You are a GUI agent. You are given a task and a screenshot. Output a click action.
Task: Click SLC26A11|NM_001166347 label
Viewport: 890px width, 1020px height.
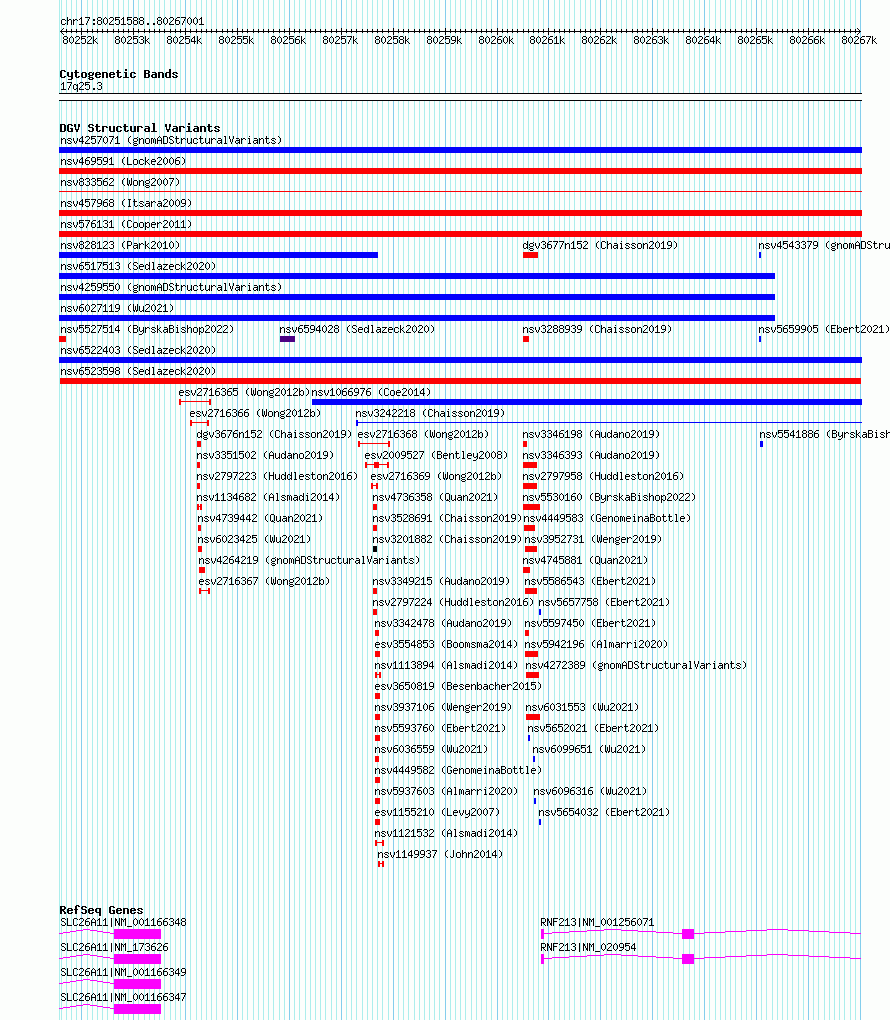(123, 997)
